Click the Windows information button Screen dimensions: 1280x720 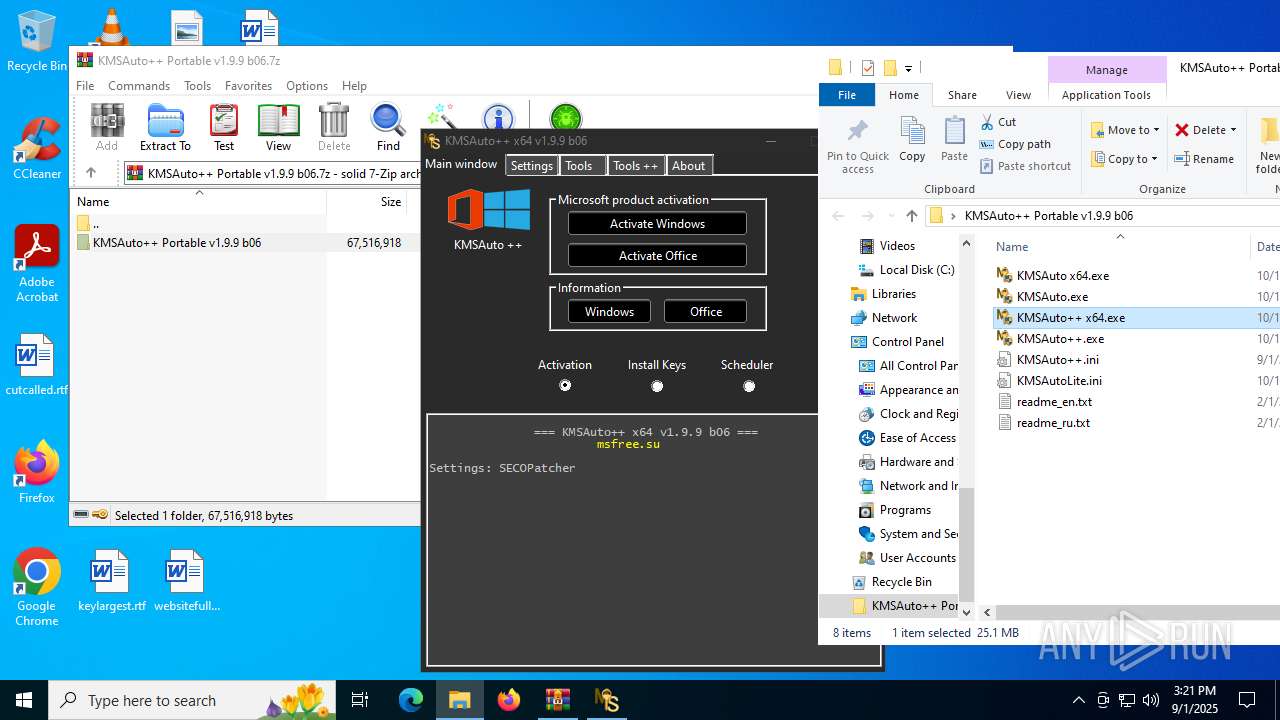click(609, 312)
